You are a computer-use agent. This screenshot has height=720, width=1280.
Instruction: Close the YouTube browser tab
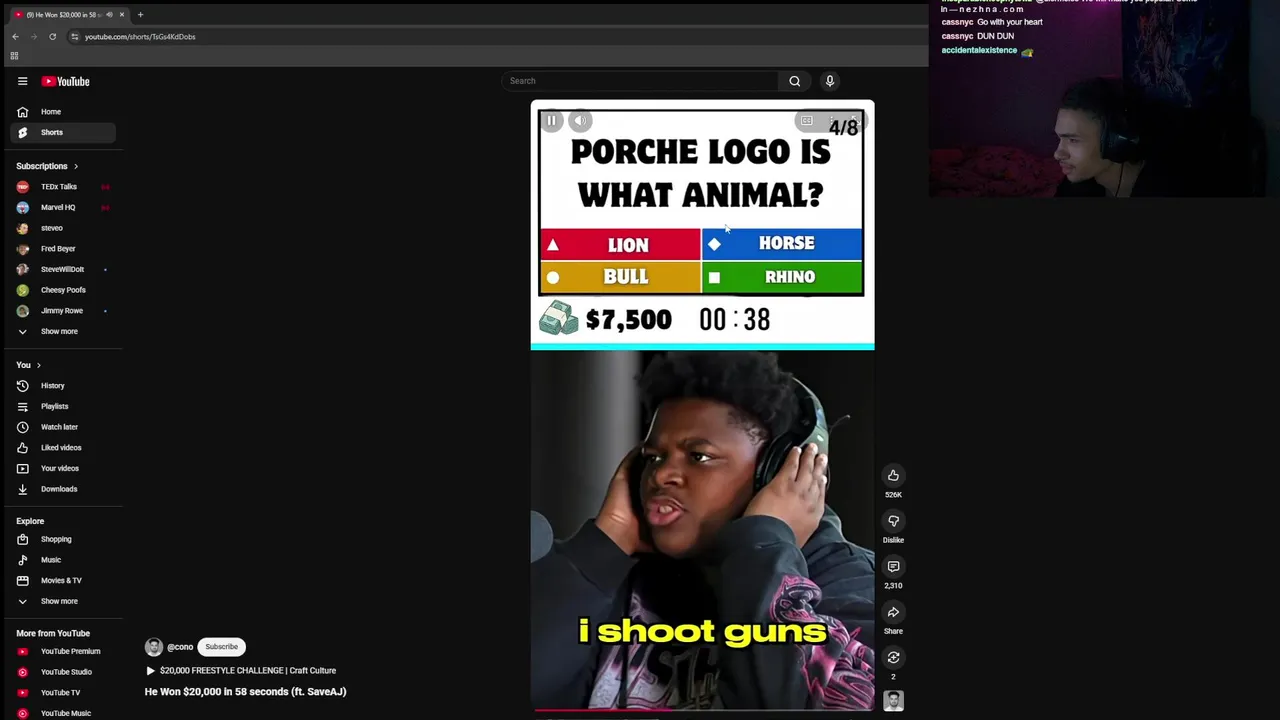coord(122,14)
